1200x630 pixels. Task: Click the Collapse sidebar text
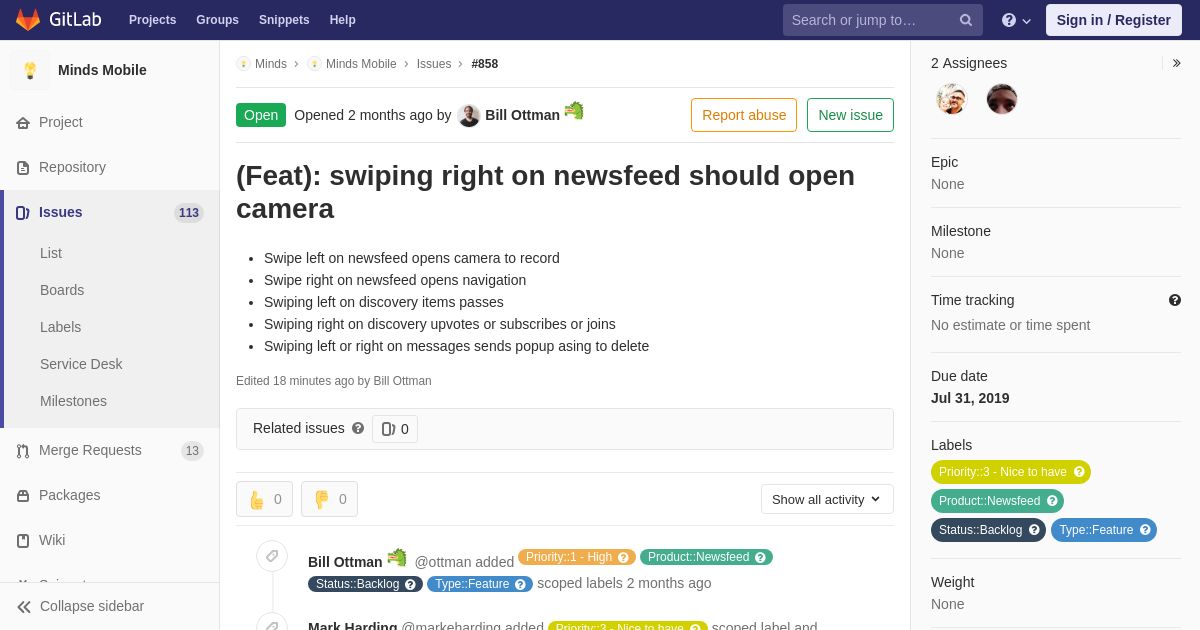(x=92, y=606)
